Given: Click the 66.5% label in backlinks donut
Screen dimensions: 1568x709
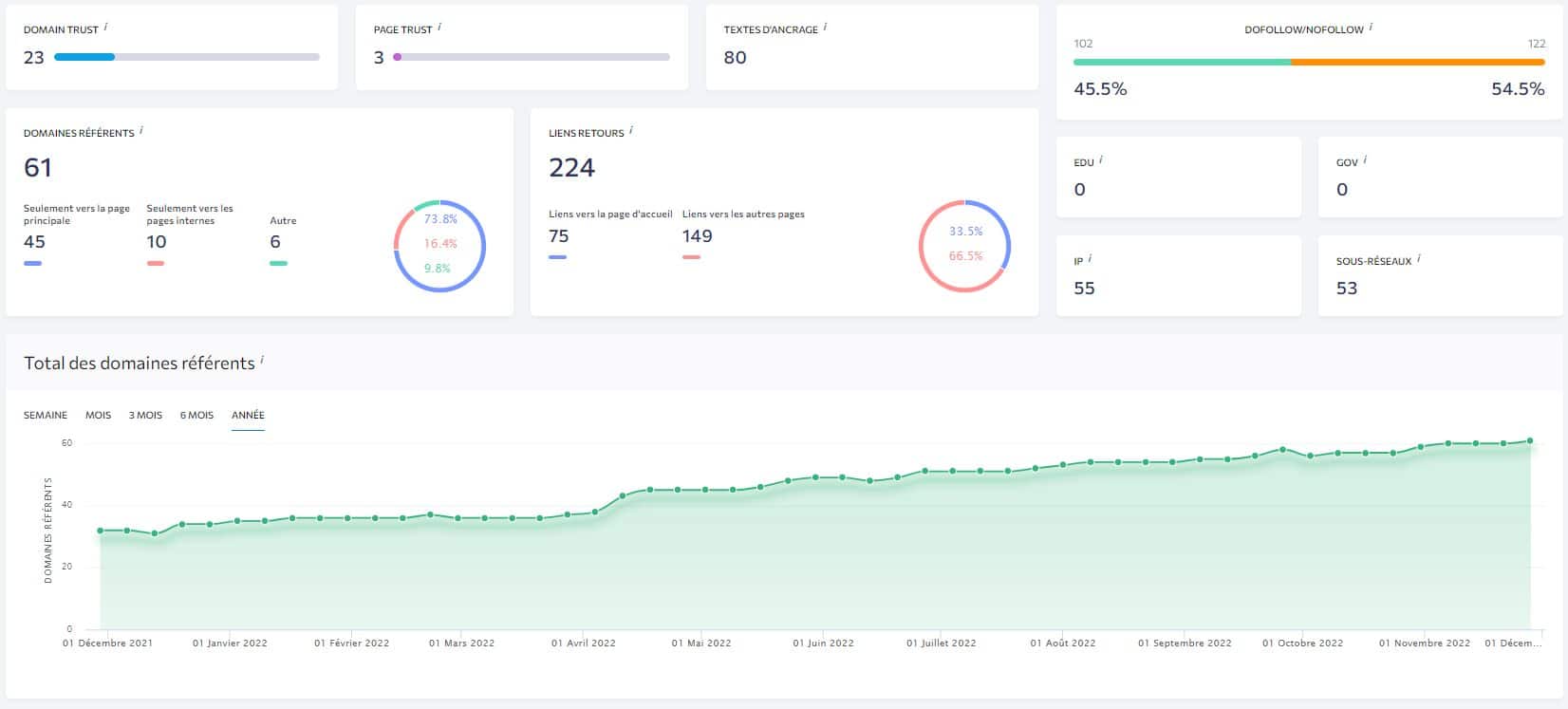Looking at the screenshot, I should (x=965, y=256).
